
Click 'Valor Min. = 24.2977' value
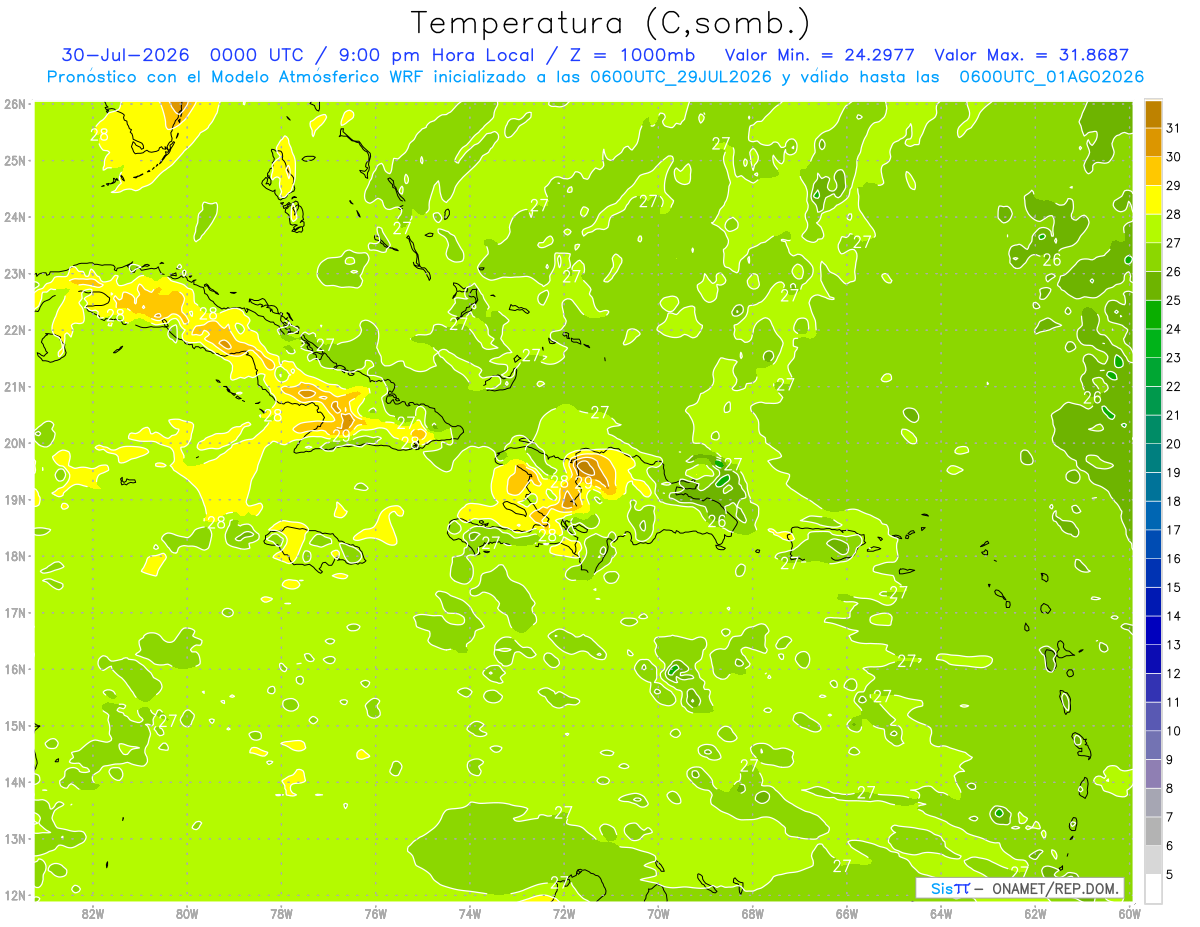pos(819,55)
